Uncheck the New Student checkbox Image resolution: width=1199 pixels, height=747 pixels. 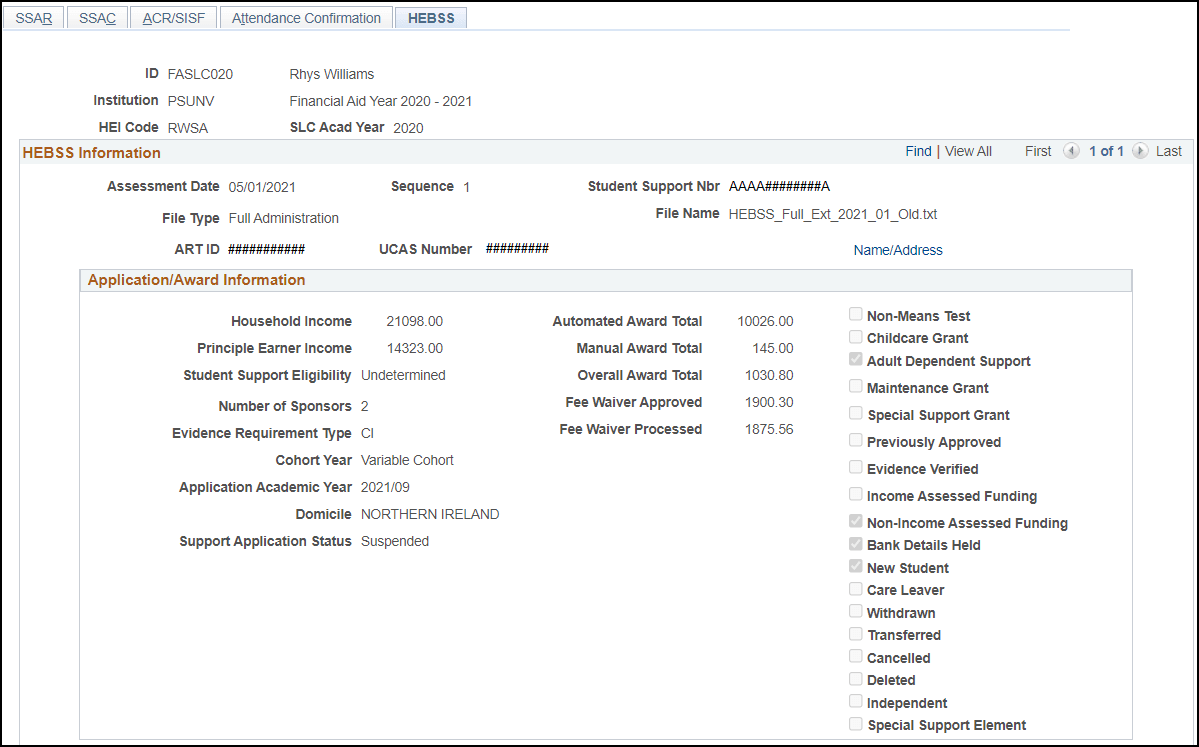(x=856, y=567)
